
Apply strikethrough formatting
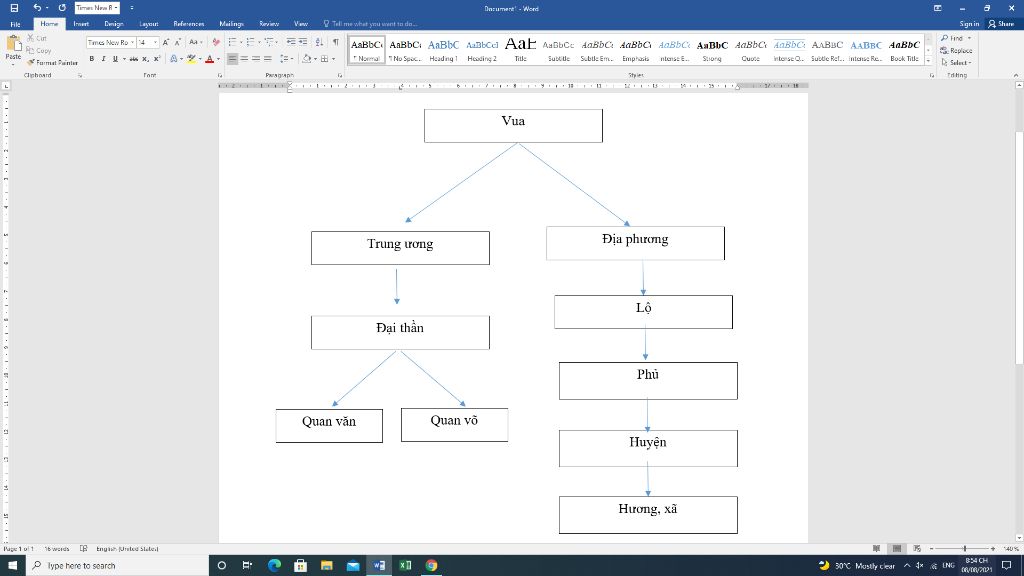tap(133, 59)
